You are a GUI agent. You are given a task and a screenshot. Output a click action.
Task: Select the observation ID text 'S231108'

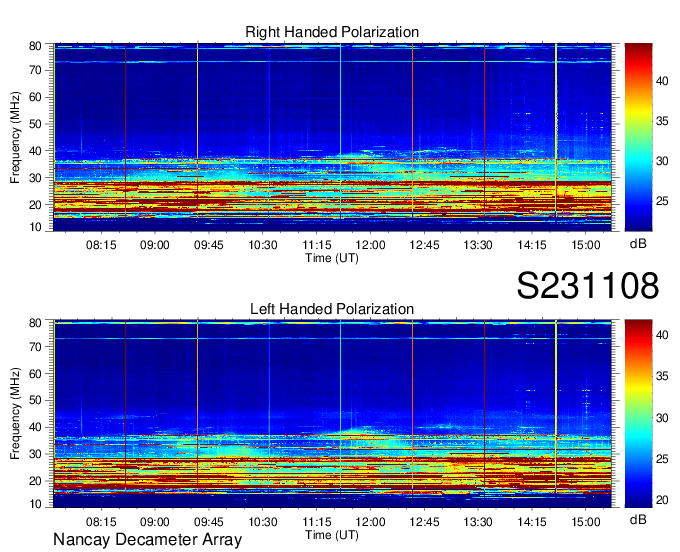point(588,286)
